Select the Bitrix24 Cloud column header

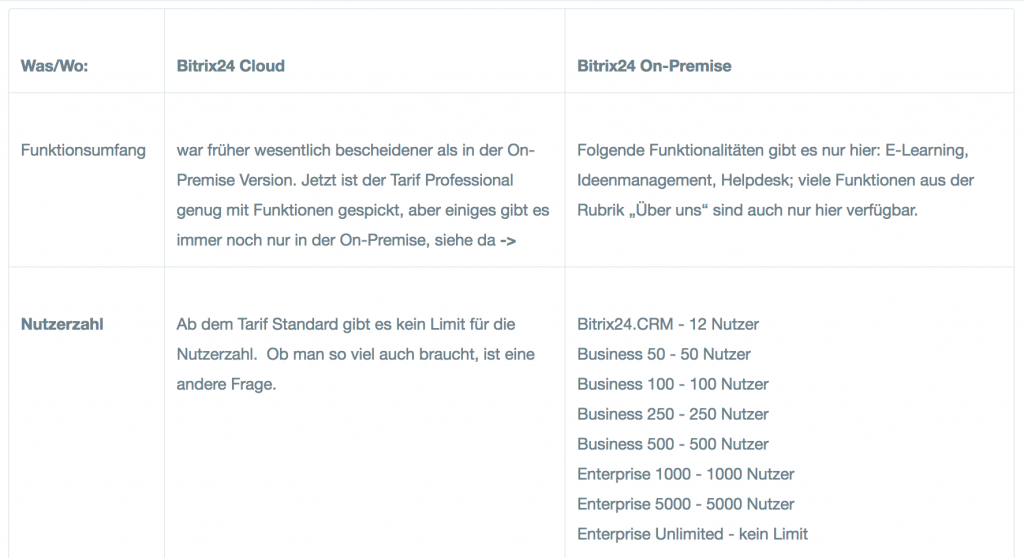231,66
